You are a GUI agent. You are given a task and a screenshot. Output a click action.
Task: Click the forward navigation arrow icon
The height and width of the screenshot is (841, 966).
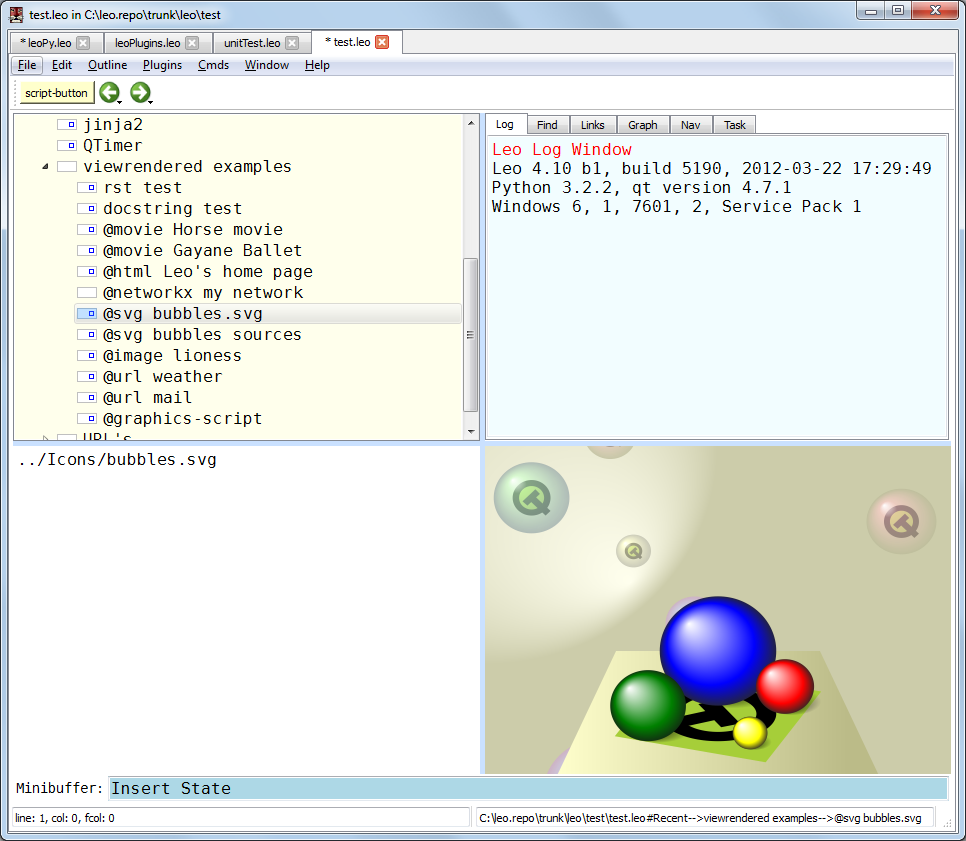point(140,92)
